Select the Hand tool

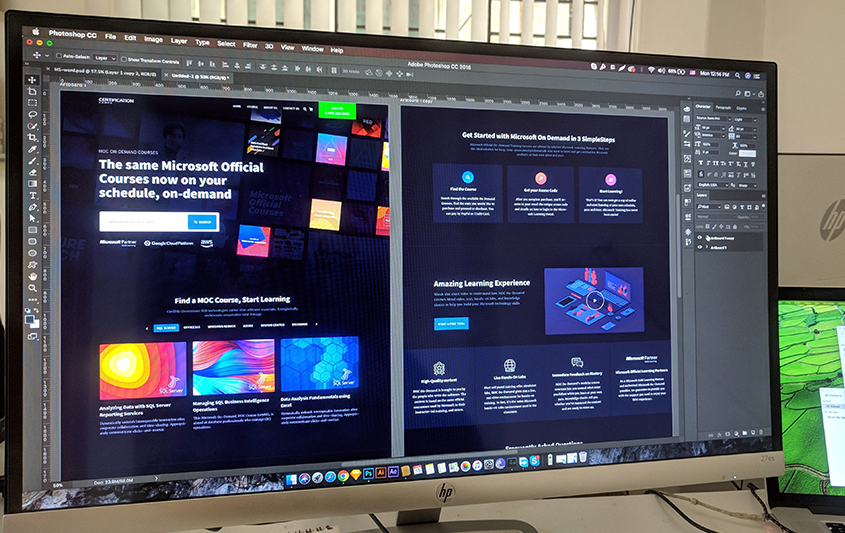pyautogui.click(x=33, y=275)
